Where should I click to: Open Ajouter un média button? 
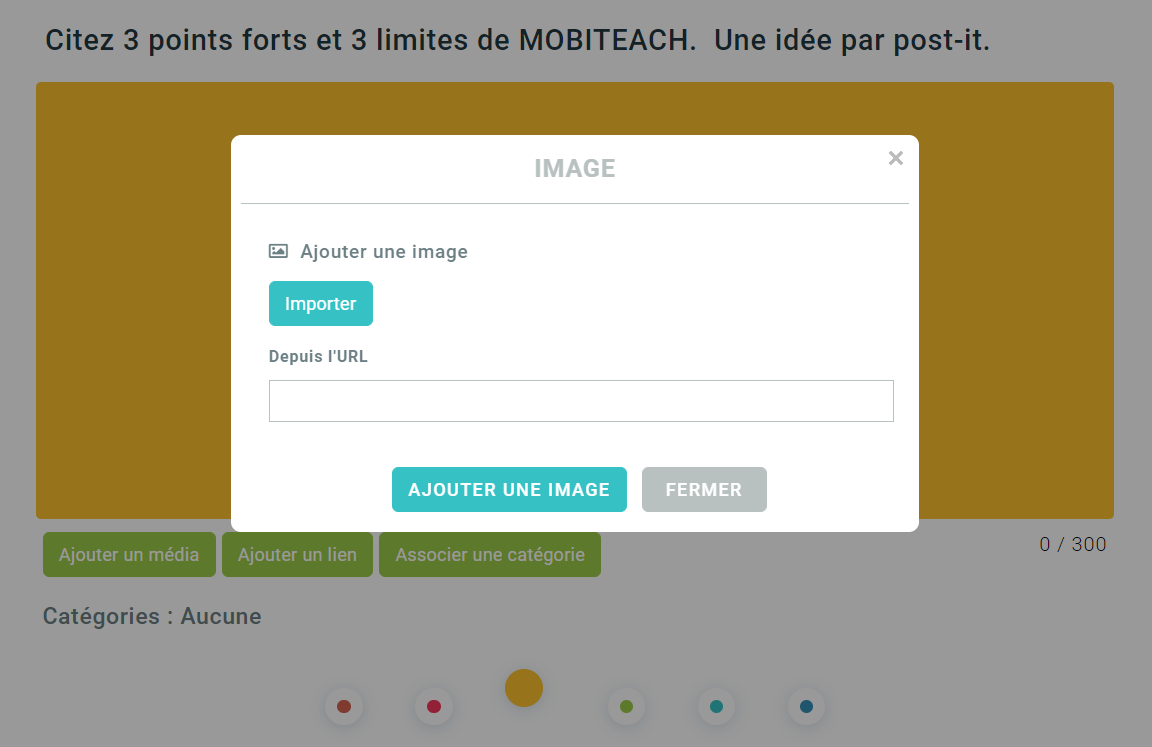(129, 555)
